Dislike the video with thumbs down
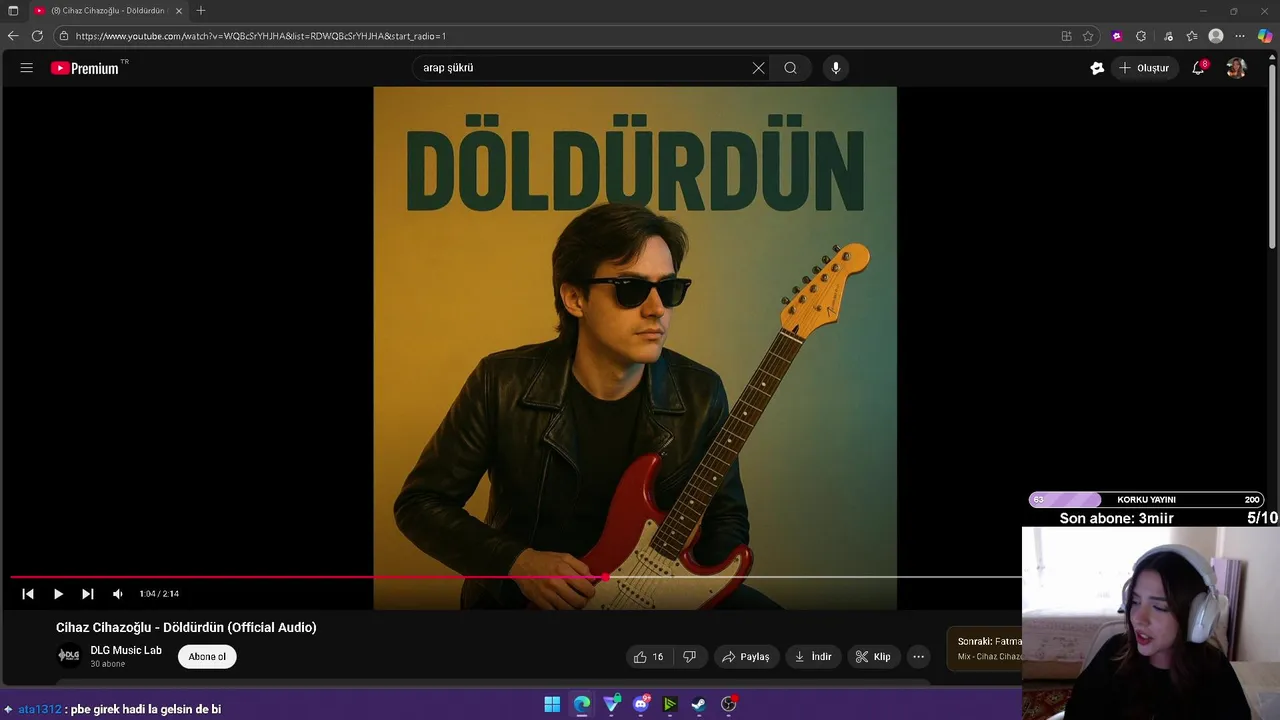Viewport: 1280px width, 720px height. click(x=689, y=657)
